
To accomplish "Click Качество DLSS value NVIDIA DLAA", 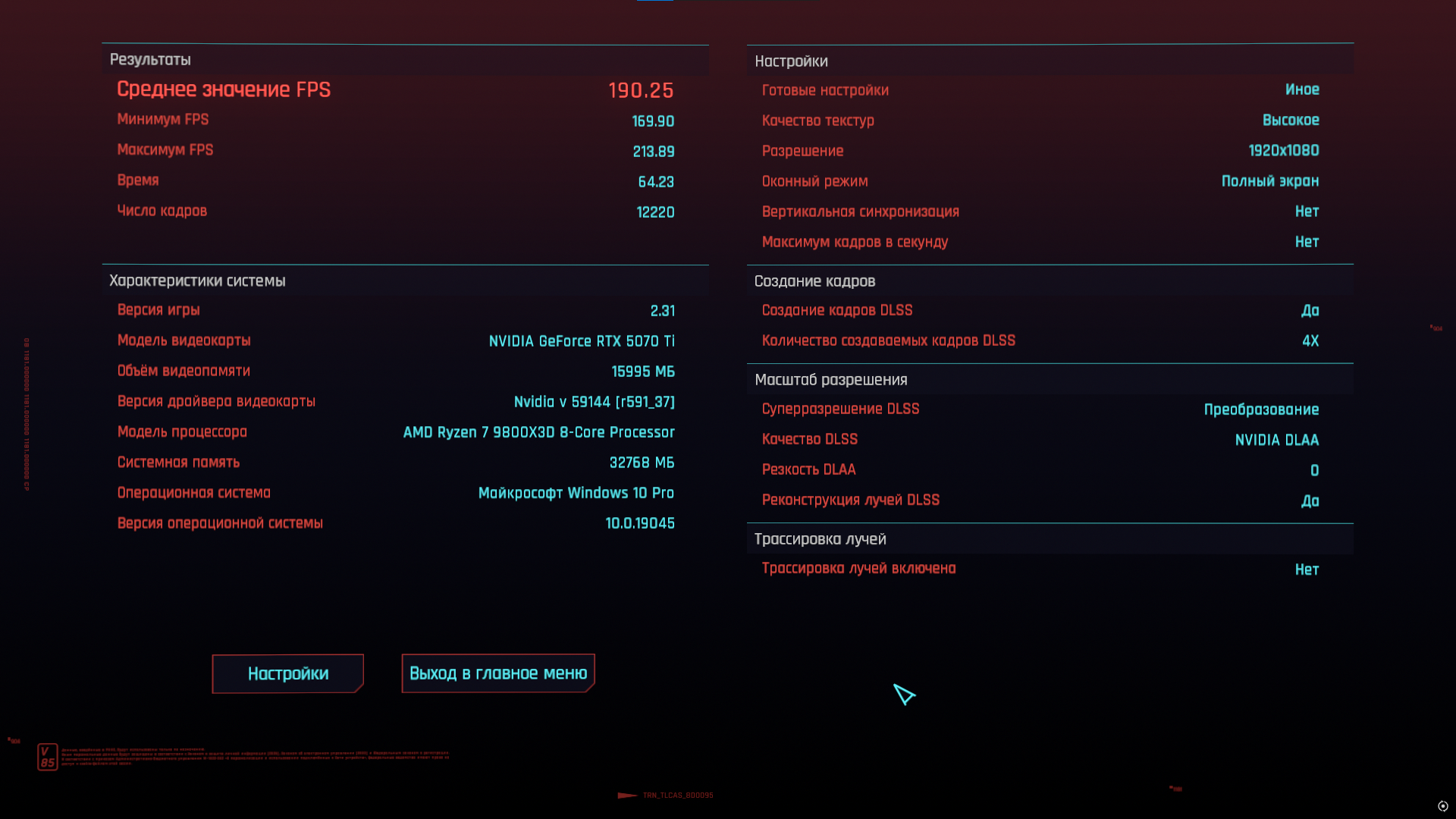I will coord(1276,440).
